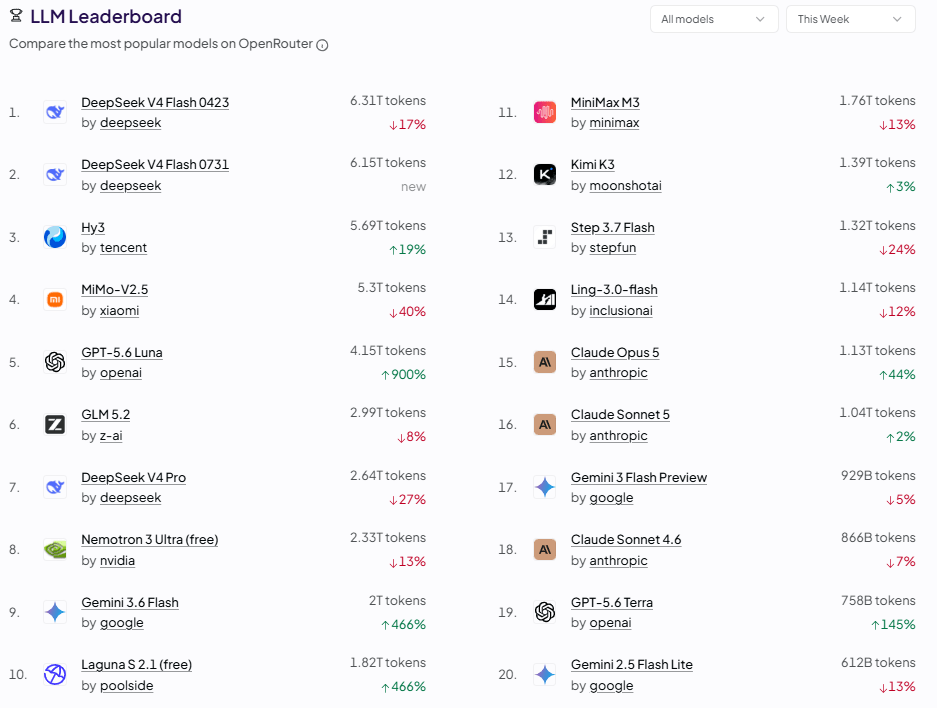Open the Claude Sonnet 5 model link

tap(620, 414)
